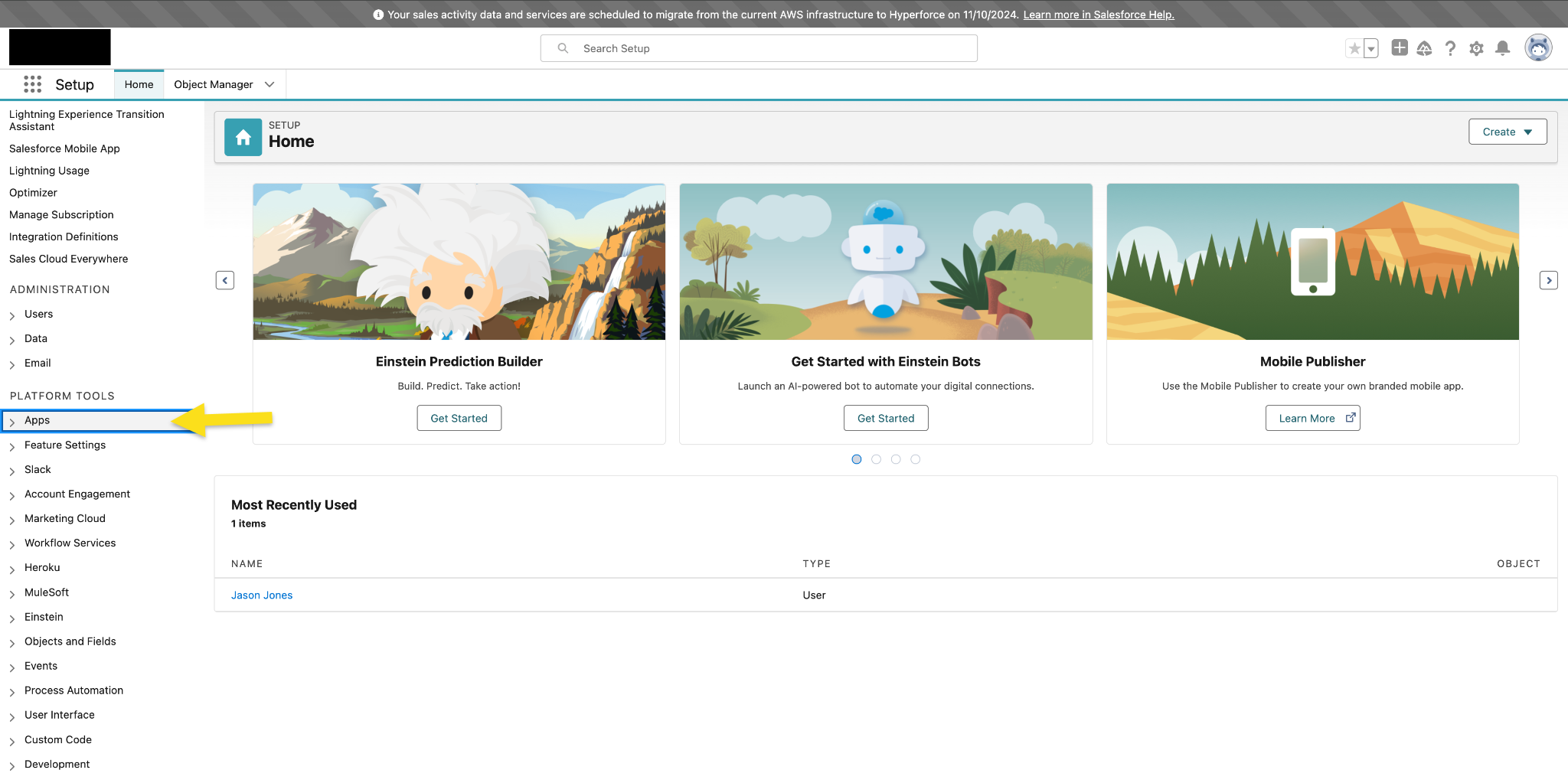Expand Objects and Fields tree item
The image size is (1568, 783).
[x=12, y=643]
